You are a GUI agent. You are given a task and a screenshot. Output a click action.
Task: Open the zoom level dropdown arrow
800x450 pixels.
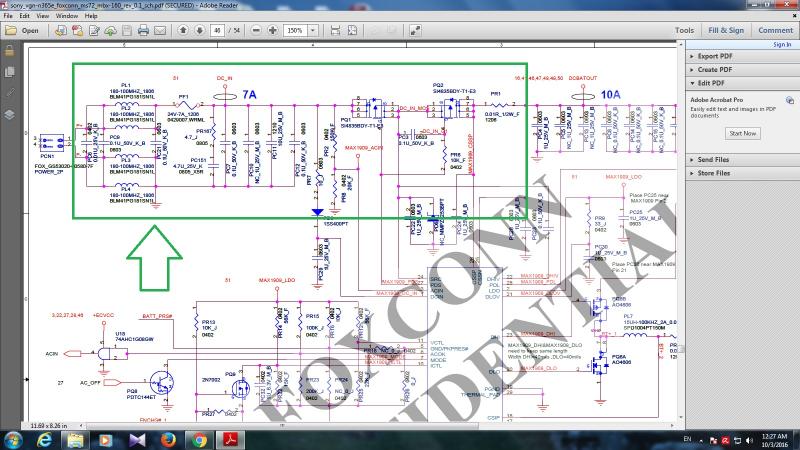point(313,31)
